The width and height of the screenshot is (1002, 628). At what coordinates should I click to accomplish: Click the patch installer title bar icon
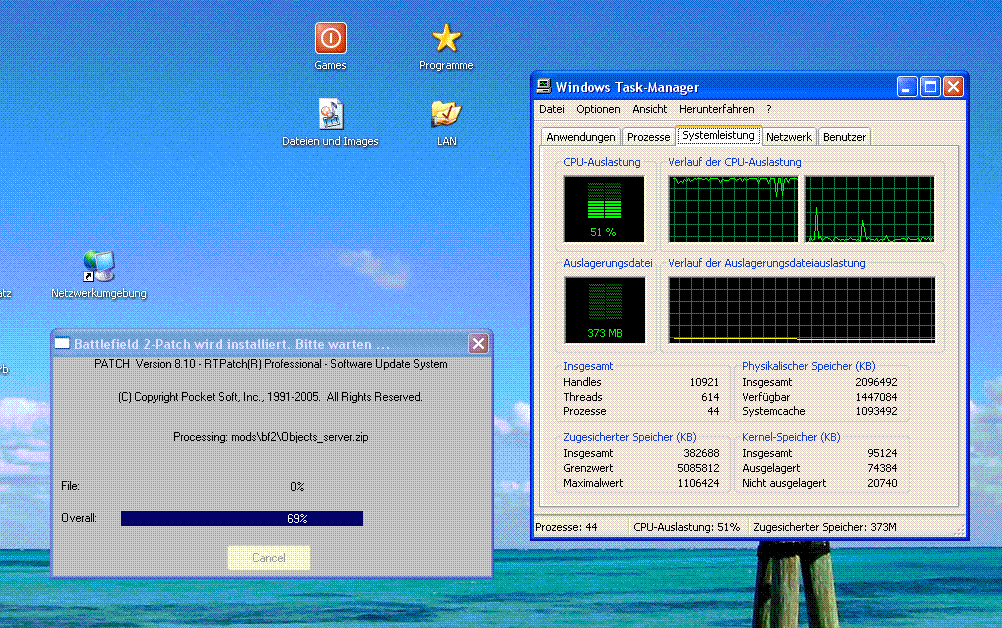point(62,344)
